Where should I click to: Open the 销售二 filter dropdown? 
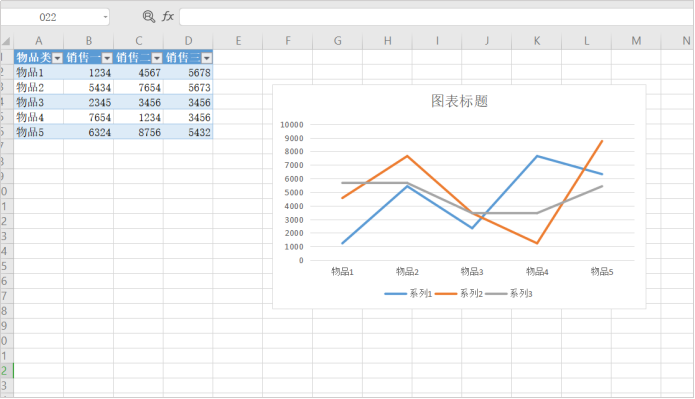tap(157, 58)
